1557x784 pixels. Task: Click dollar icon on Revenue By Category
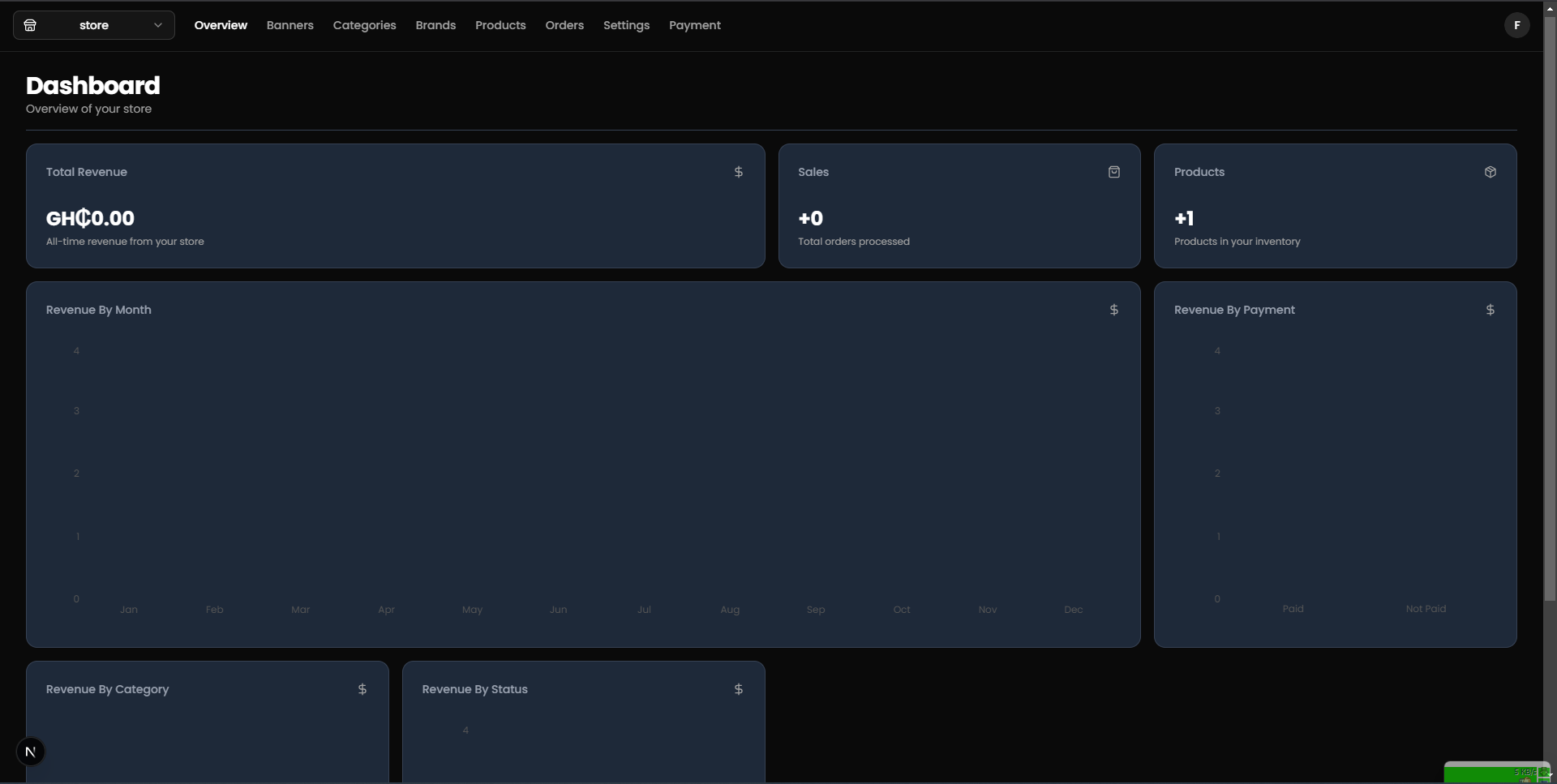(362, 689)
